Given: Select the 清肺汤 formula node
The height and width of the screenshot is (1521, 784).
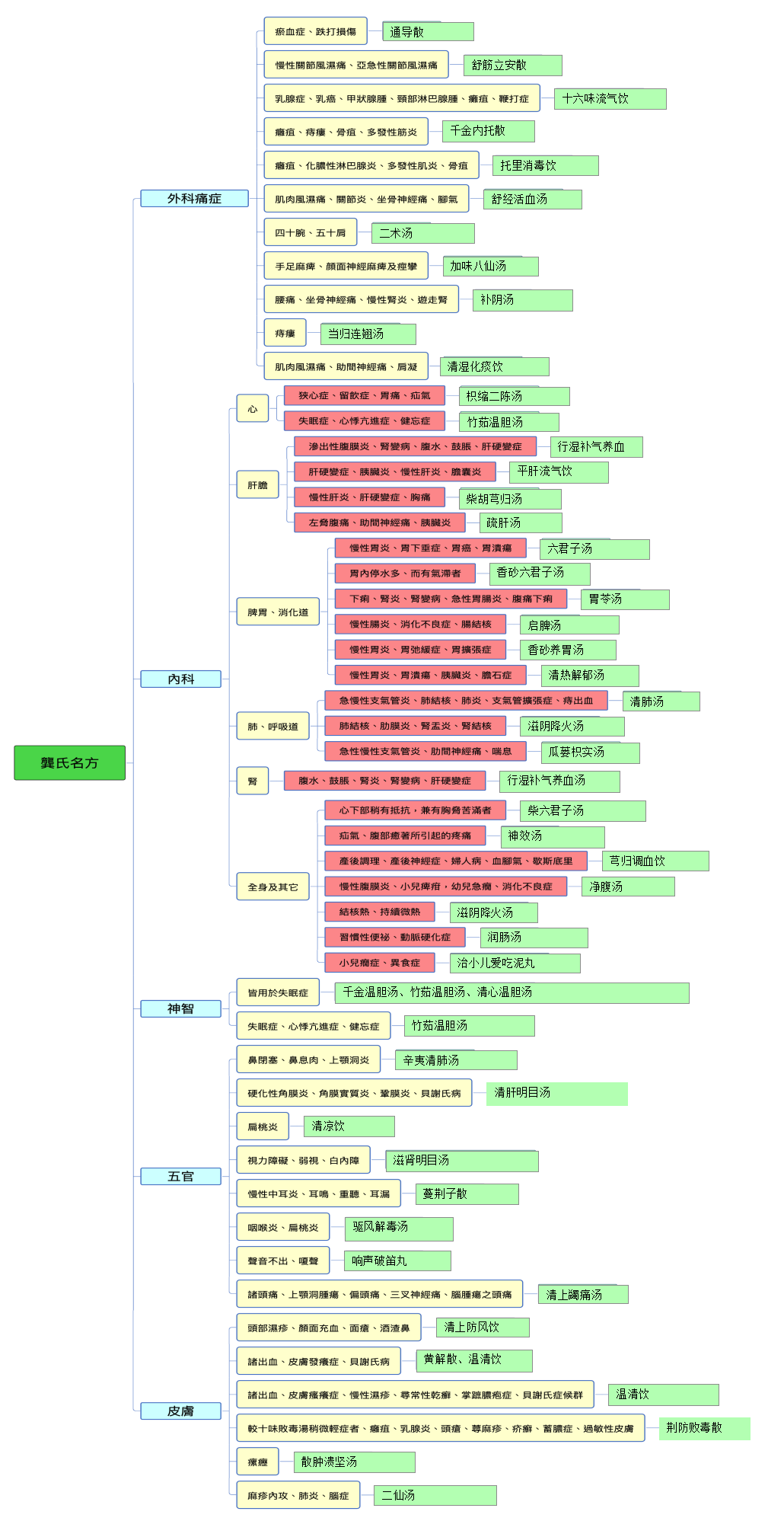Looking at the screenshot, I should pyautogui.click(x=661, y=701).
